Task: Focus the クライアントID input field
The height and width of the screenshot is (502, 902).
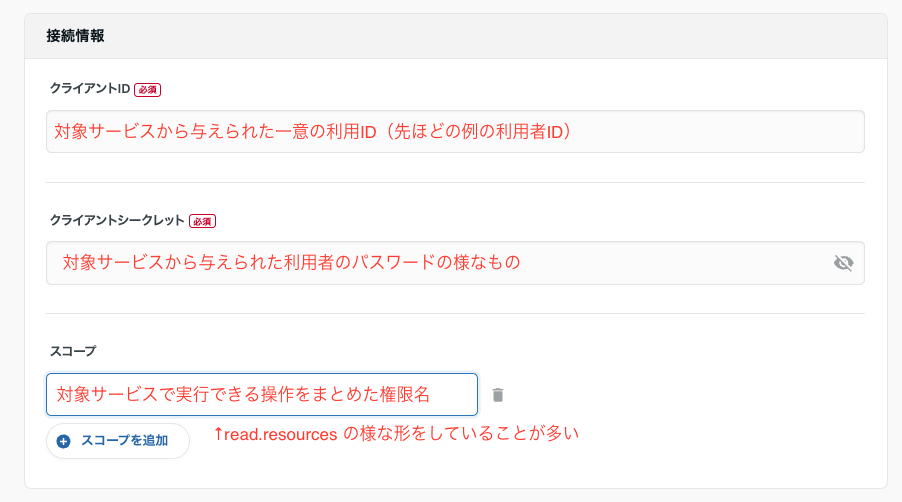Action: coord(455,131)
